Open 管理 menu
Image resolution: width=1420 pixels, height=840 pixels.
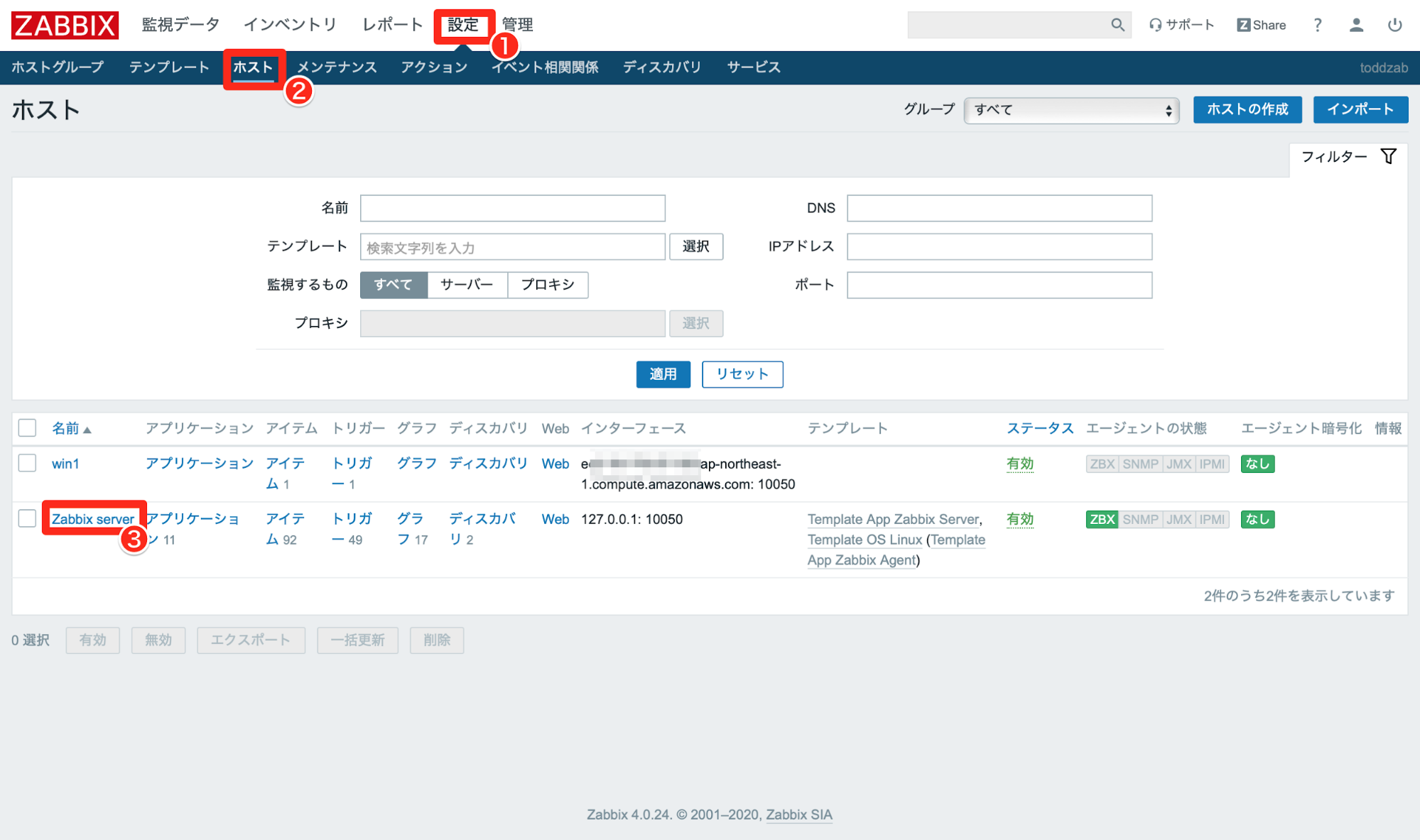tap(517, 25)
